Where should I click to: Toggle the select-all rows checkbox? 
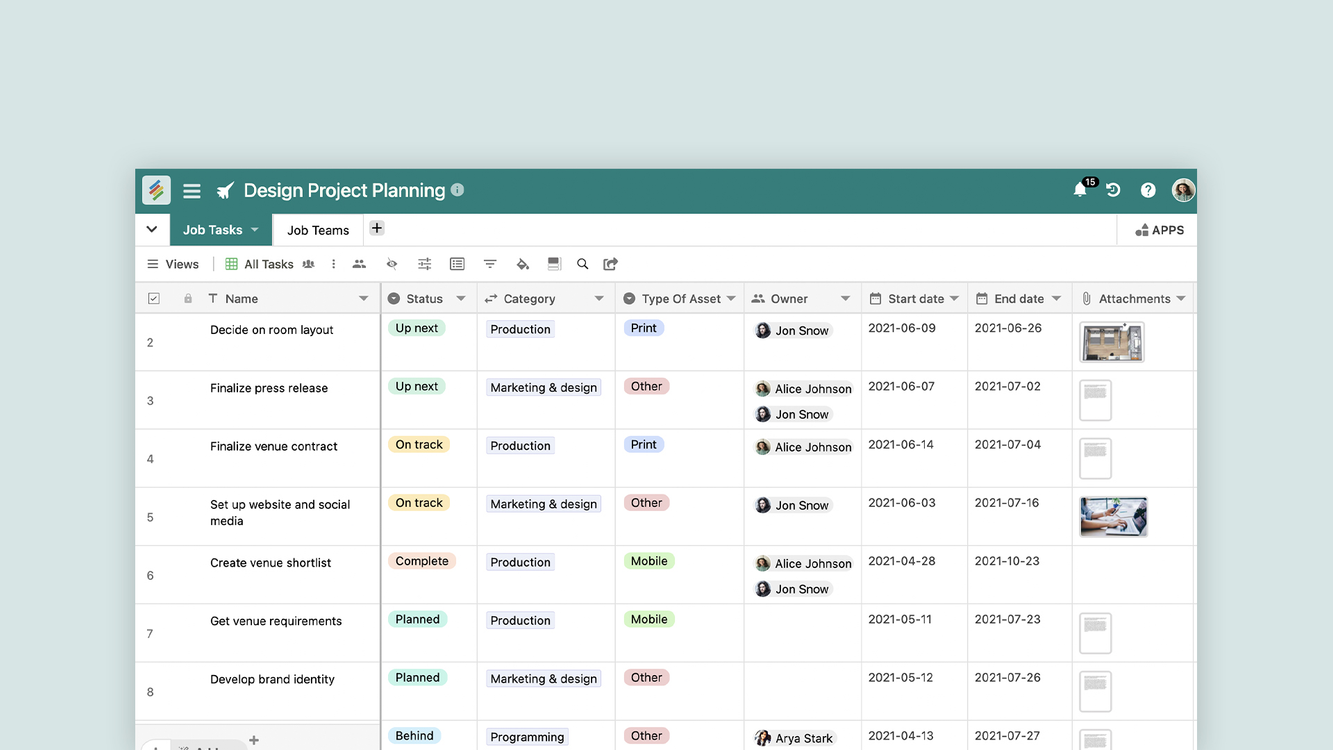(x=154, y=298)
